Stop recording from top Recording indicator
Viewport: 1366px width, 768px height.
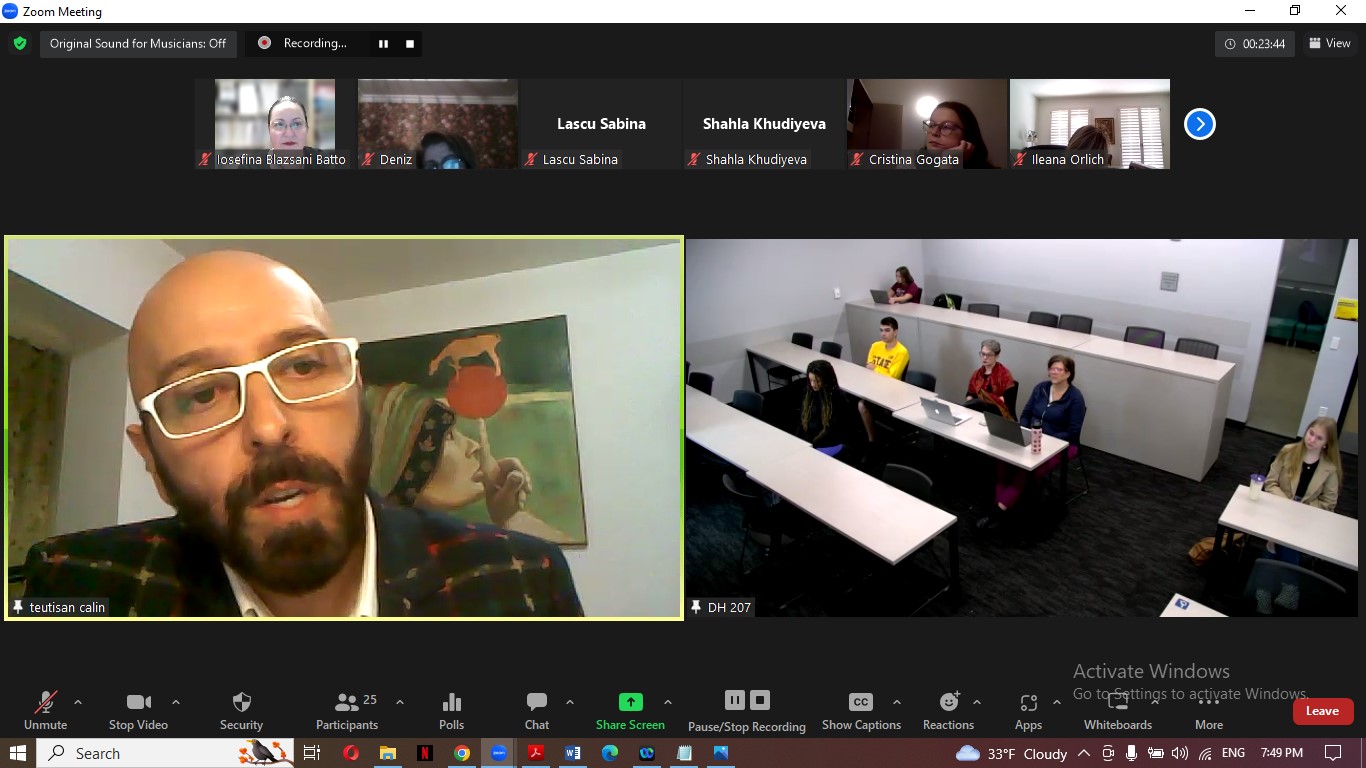[x=409, y=44]
